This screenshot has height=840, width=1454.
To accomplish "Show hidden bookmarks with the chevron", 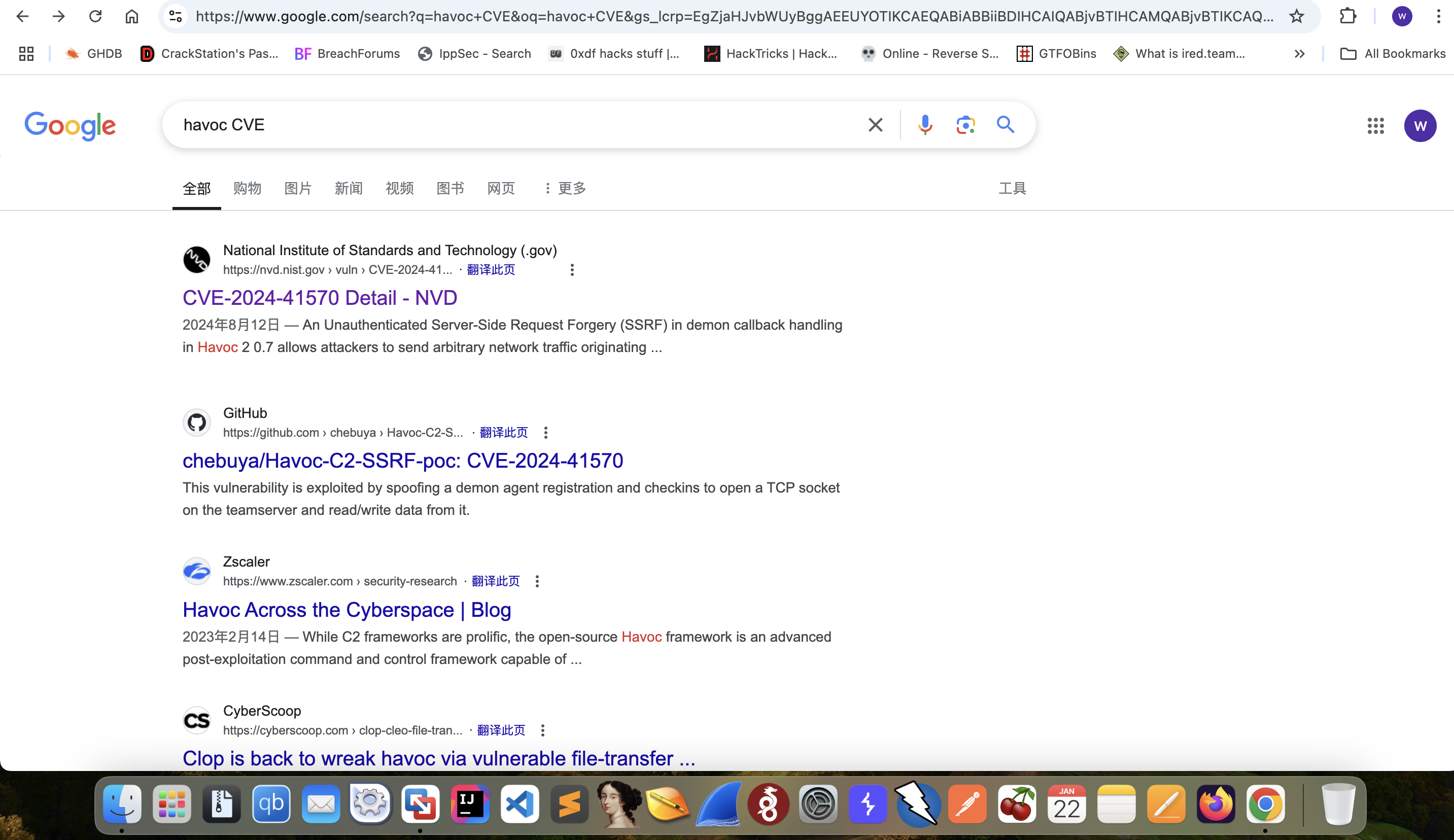I will [x=1299, y=54].
